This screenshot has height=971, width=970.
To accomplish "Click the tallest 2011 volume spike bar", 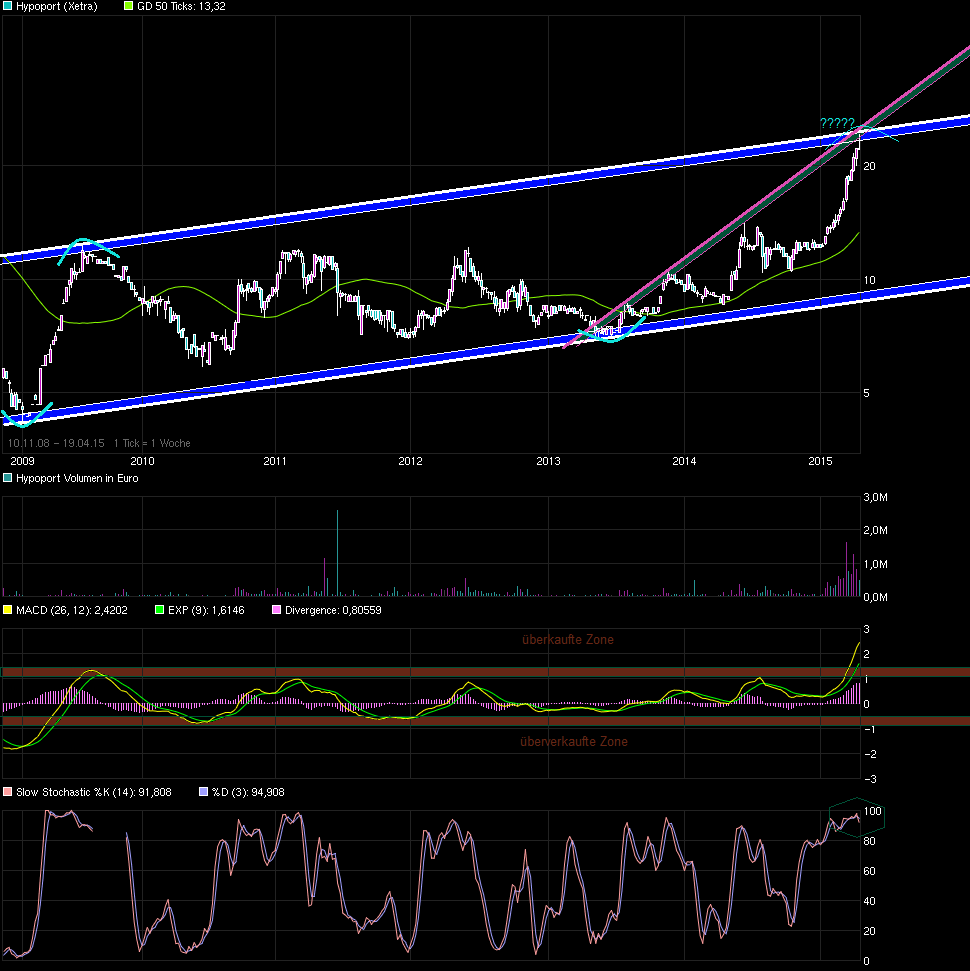I will pos(338,553).
